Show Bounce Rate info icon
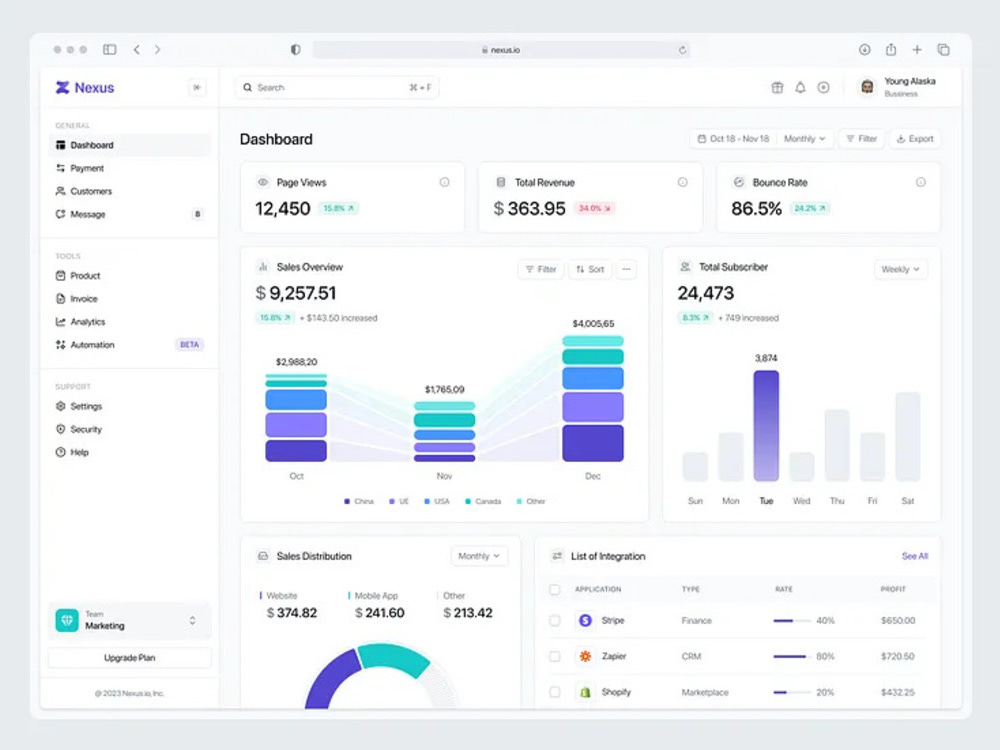 [920, 182]
